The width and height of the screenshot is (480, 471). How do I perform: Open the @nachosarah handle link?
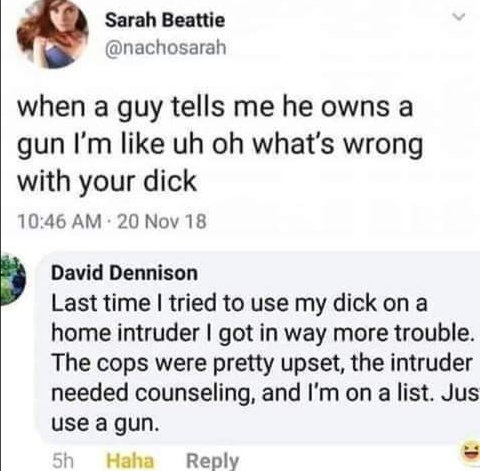pyautogui.click(x=166, y=47)
